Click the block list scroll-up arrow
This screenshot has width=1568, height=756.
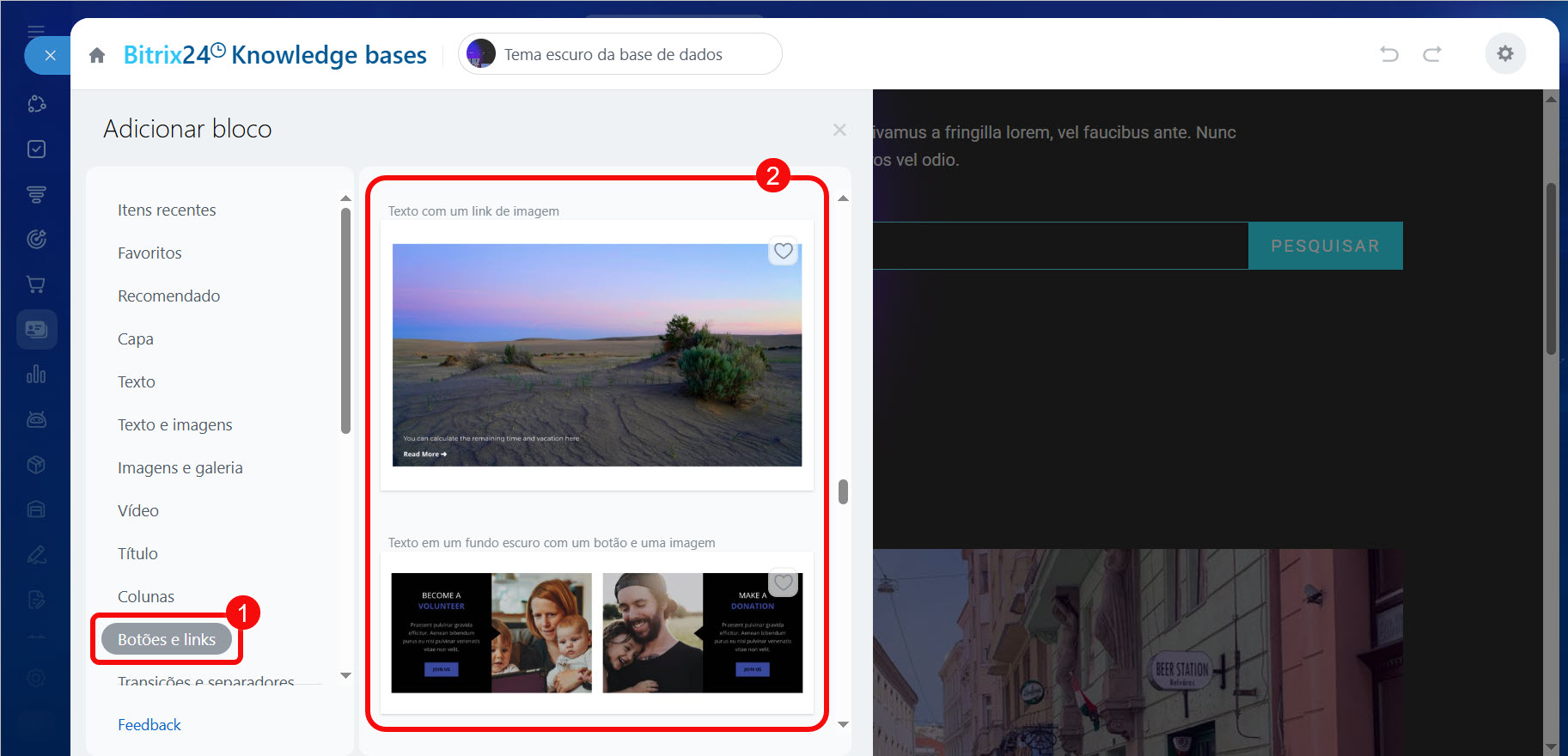pos(843,198)
